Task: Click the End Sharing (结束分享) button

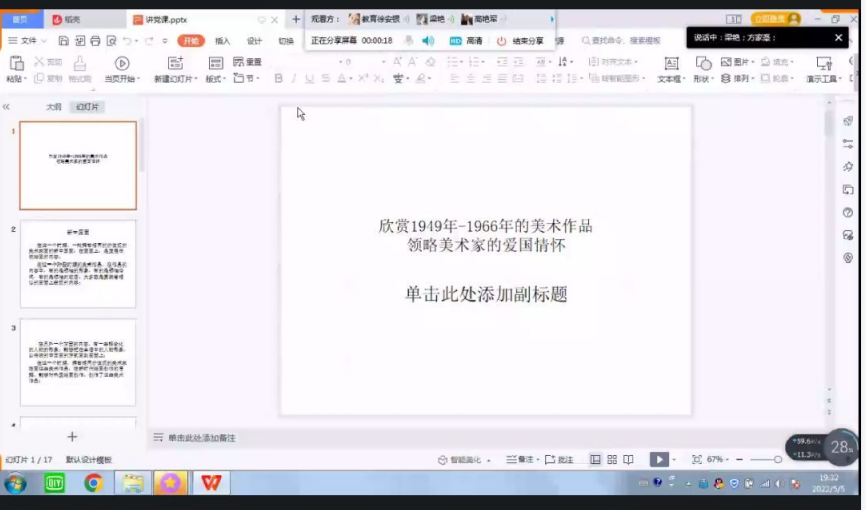Action: 520,41
